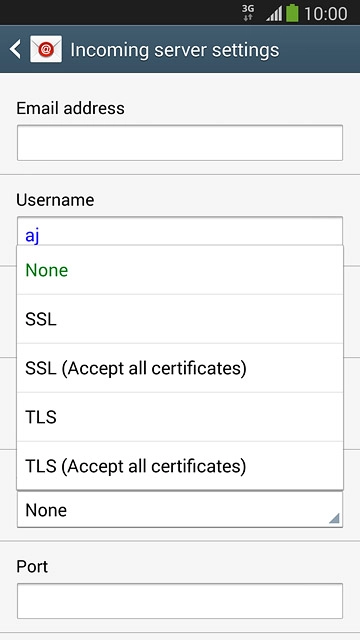The width and height of the screenshot is (360, 640).
Task: Tap the Port label
Action: pos(32,567)
